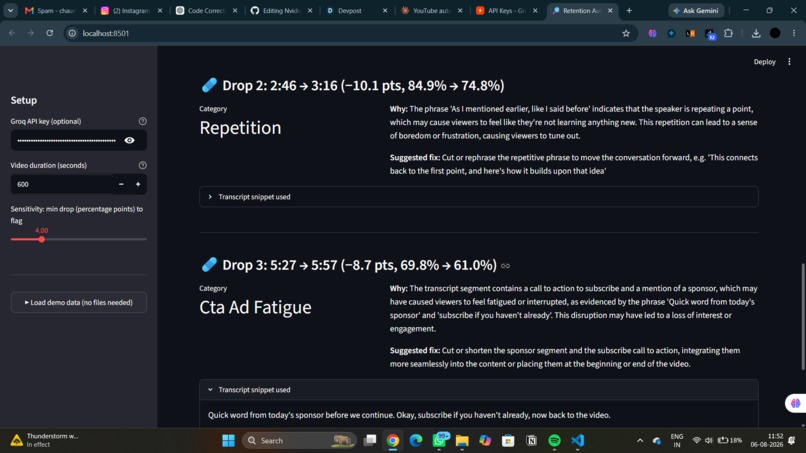The height and width of the screenshot is (453, 806).
Task: Open notification bell in system tray
Action: tap(792, 441)
